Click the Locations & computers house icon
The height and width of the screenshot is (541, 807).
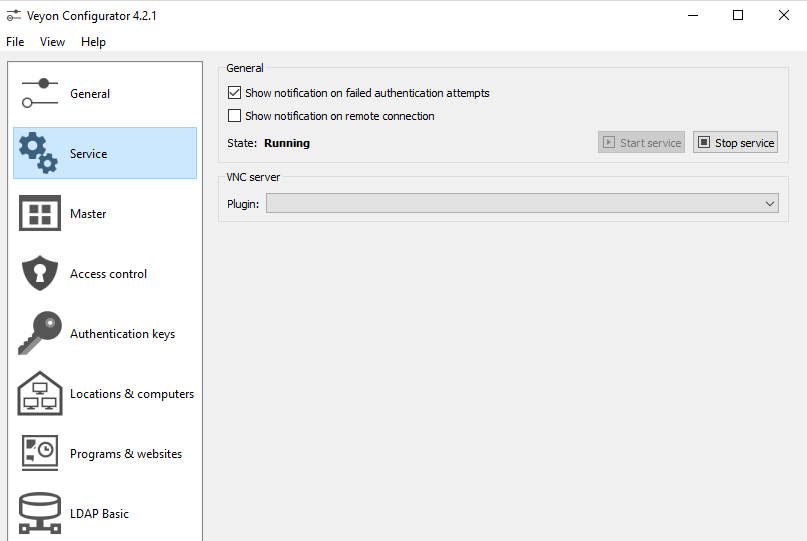(x=40, y=393)
